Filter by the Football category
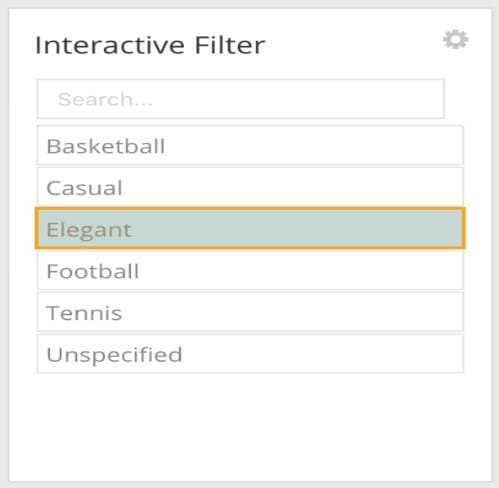Viewport: 499px width, 488px height. 250,270
